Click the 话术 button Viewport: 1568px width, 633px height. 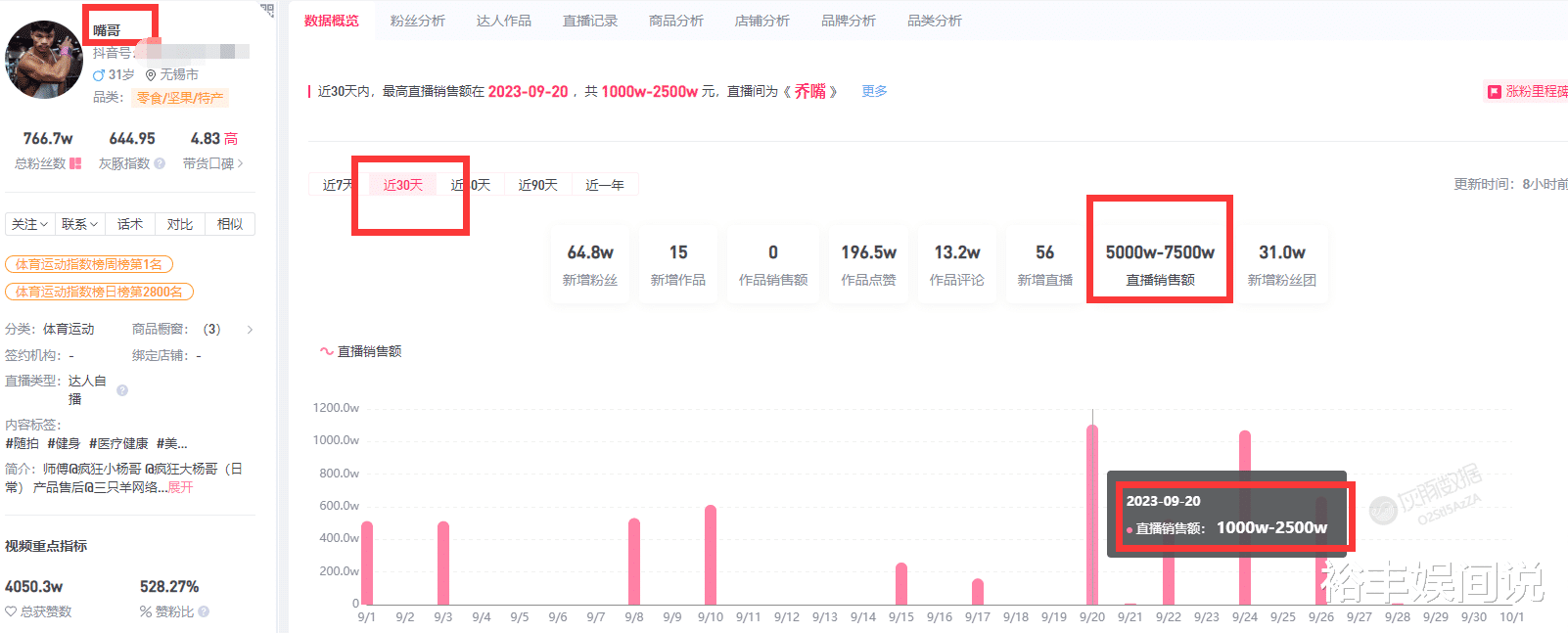(x=130, y=224)
